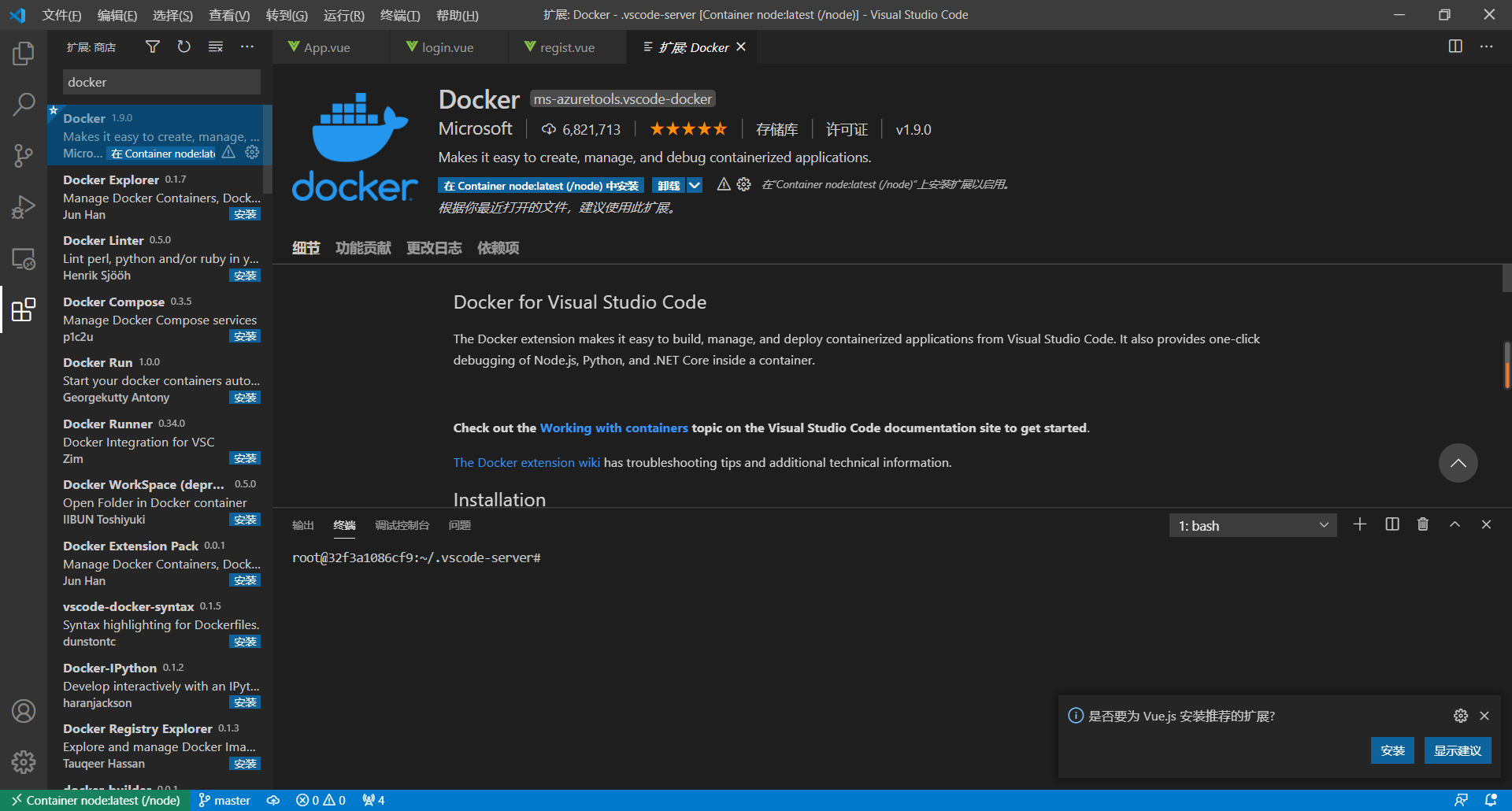
Task: Install Docker Compose extension
Action: coord(245,336)
